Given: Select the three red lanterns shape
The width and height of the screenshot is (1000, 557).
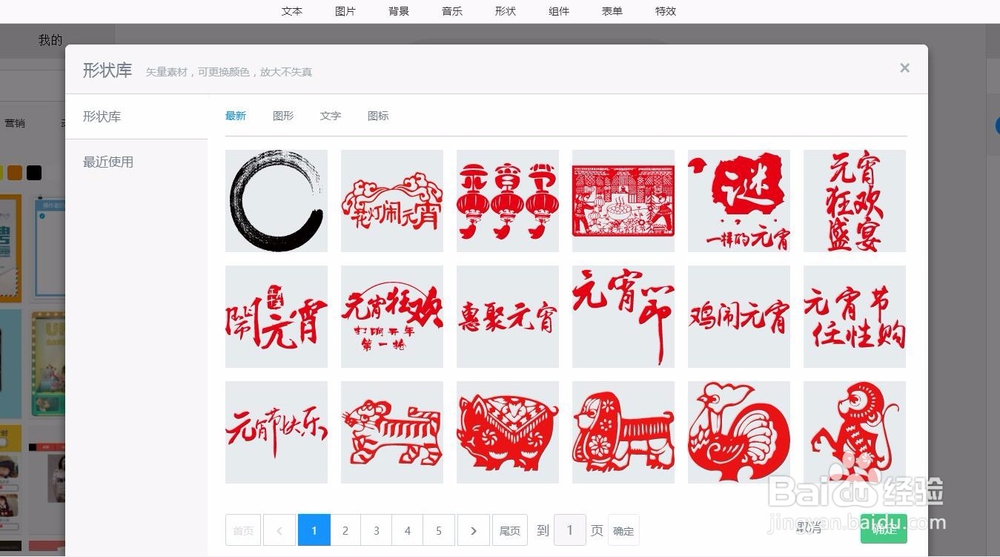Looking at the screenshot, I should 508,201.
